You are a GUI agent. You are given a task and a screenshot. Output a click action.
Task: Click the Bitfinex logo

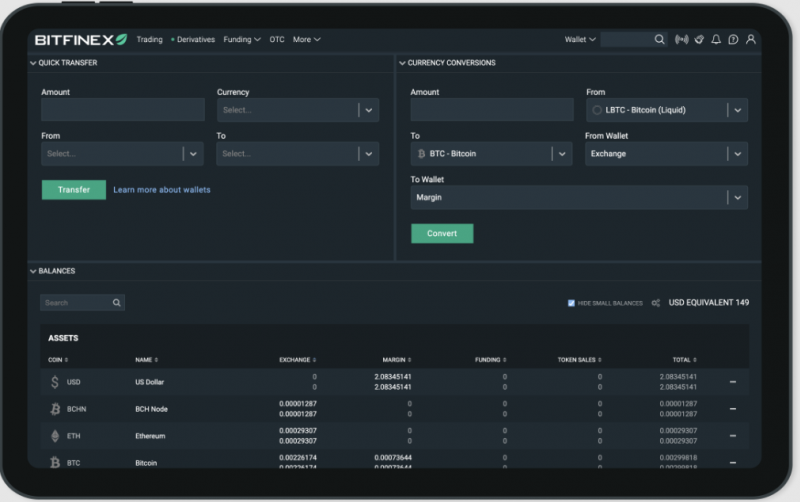pos(81,40)
